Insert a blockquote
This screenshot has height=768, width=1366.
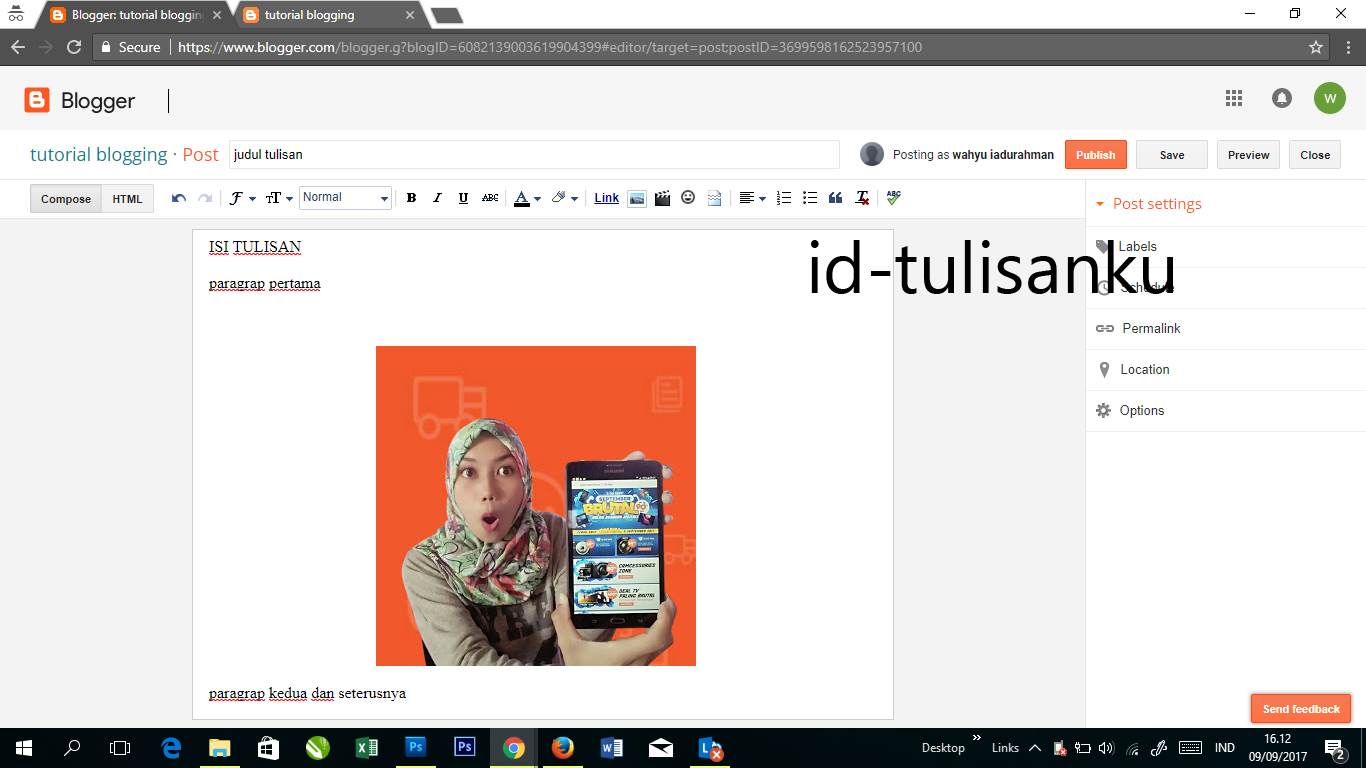tap(835, 197)
